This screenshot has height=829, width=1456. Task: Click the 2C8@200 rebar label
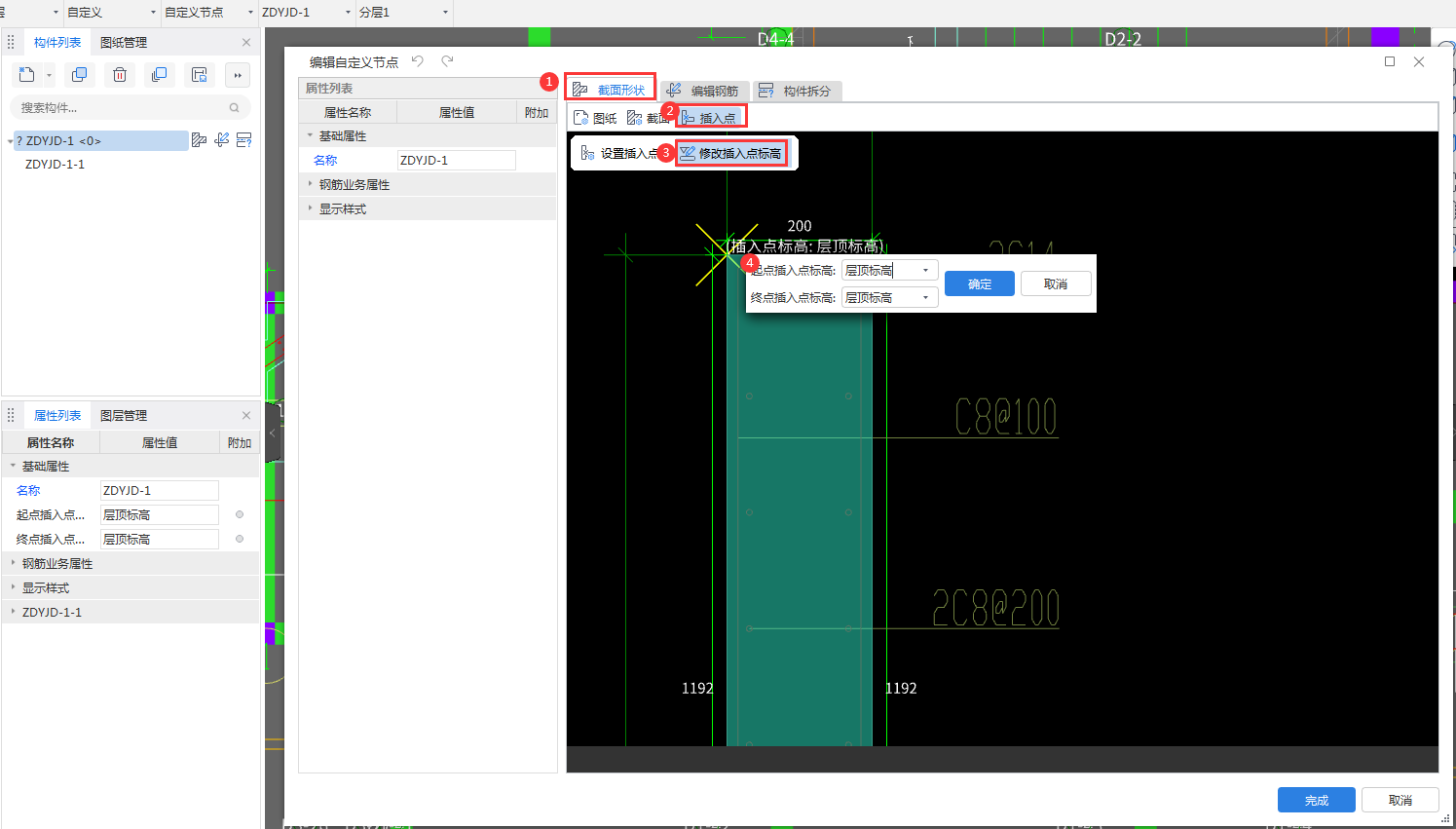(x=995, y=608)
